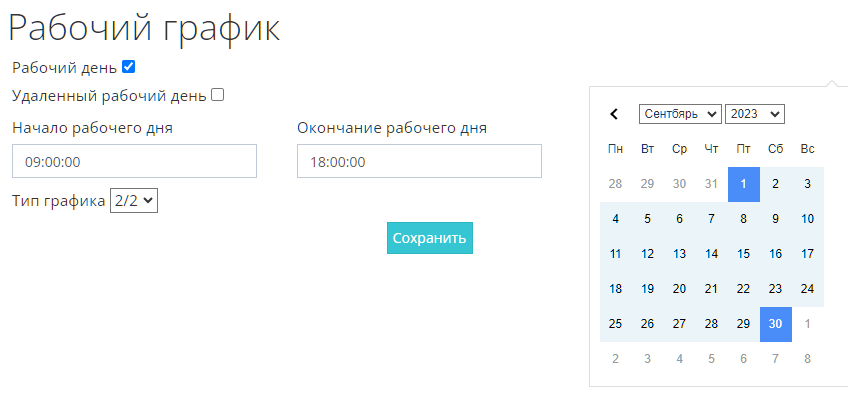The image size is (848, 408).
Task: Choose September 13 in the calendar
Action: (679, 254)
